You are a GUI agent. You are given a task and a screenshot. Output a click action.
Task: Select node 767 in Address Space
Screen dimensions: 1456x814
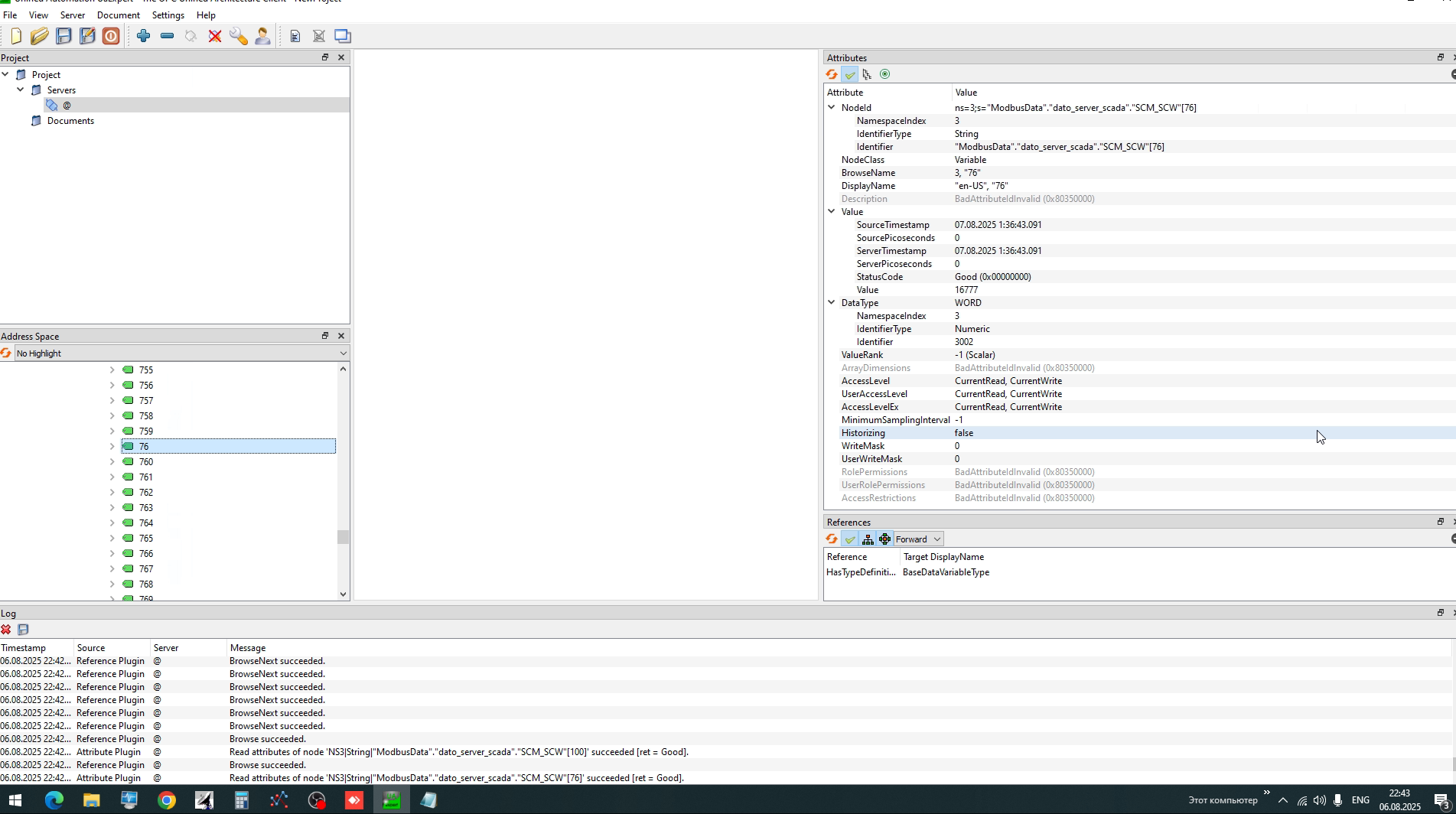click(x=146, y=569)
